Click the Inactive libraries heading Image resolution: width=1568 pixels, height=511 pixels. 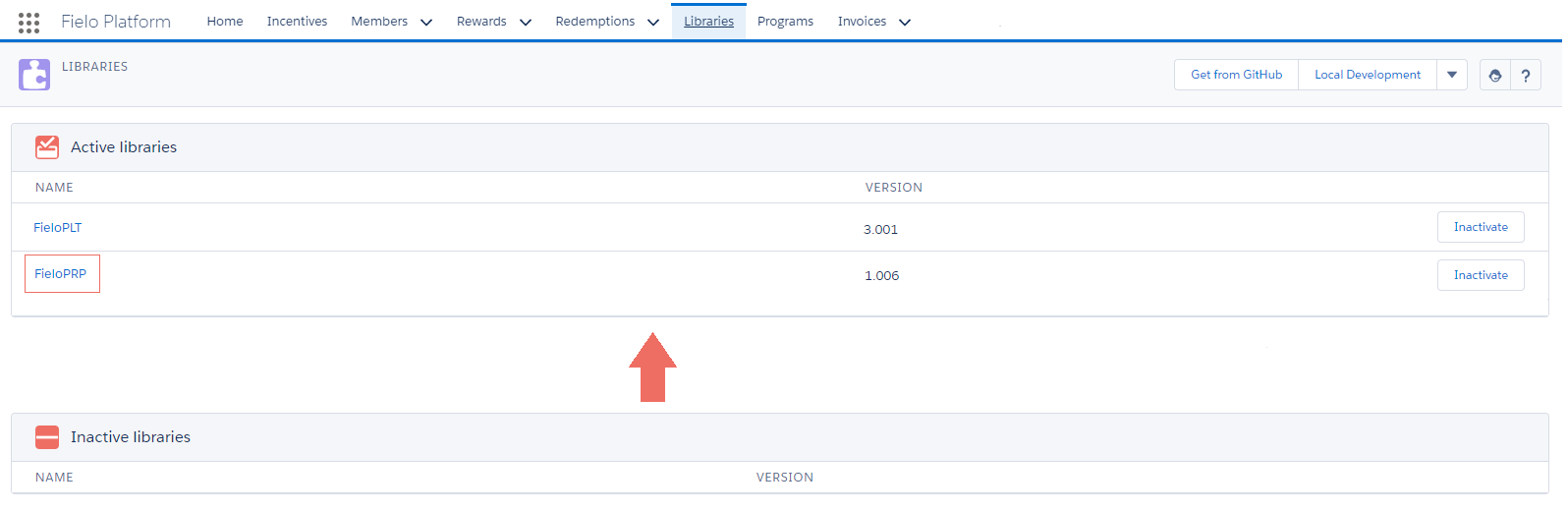(x=131, y=437)
